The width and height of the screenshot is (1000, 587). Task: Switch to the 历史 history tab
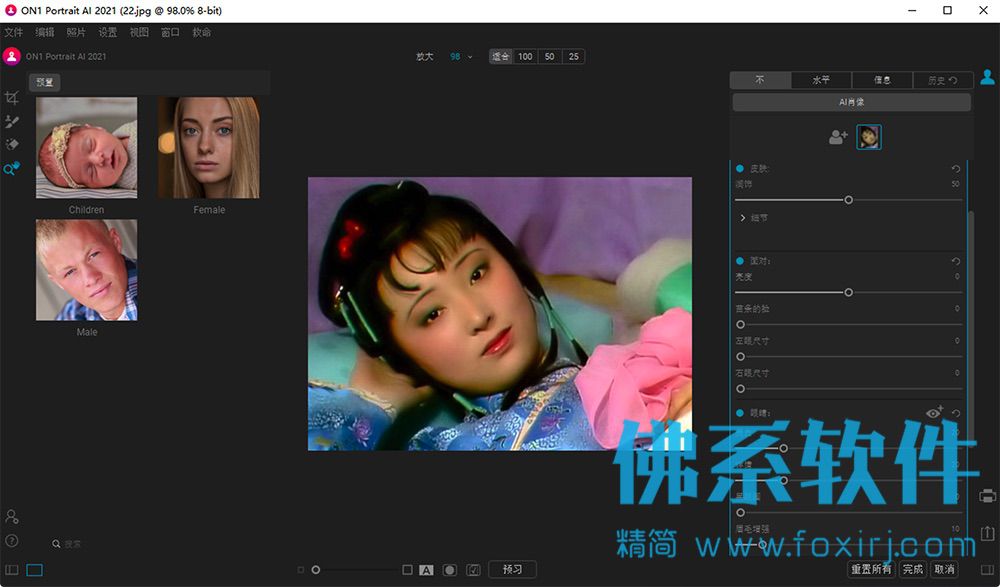pos(943,80)
